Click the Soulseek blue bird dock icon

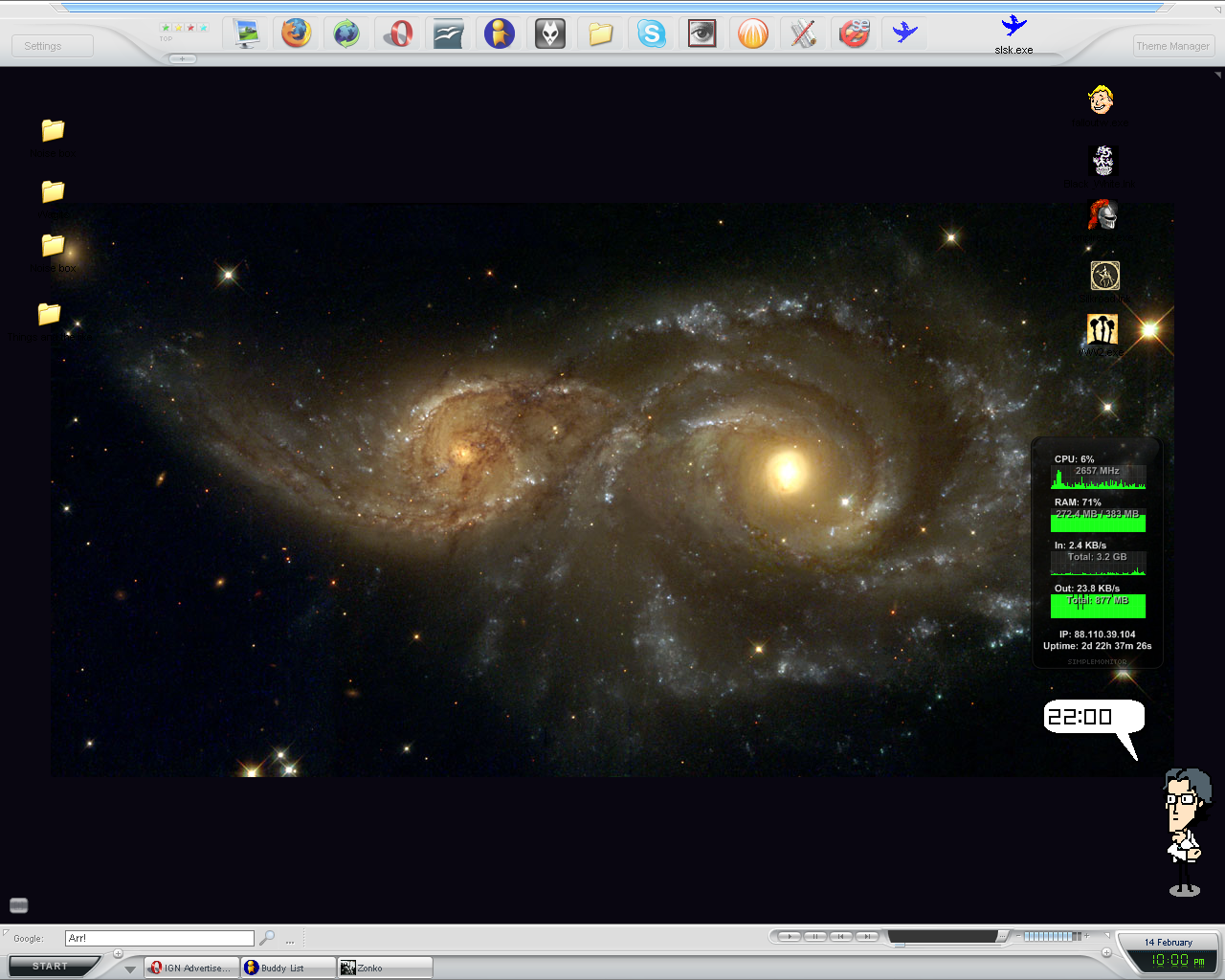[x=904, y=33]
